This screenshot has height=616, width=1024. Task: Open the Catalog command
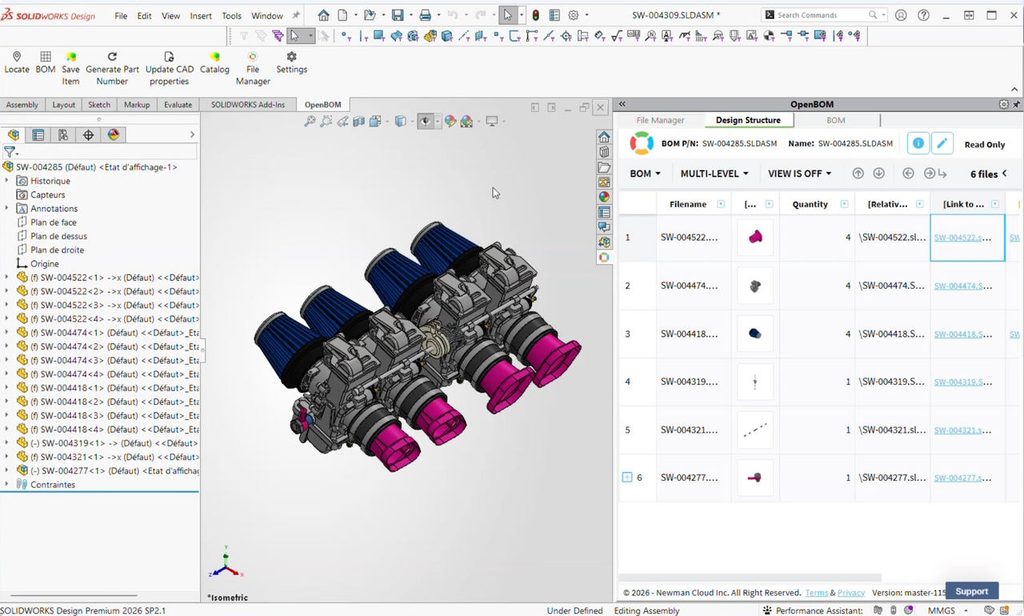(x=215, y=63)
